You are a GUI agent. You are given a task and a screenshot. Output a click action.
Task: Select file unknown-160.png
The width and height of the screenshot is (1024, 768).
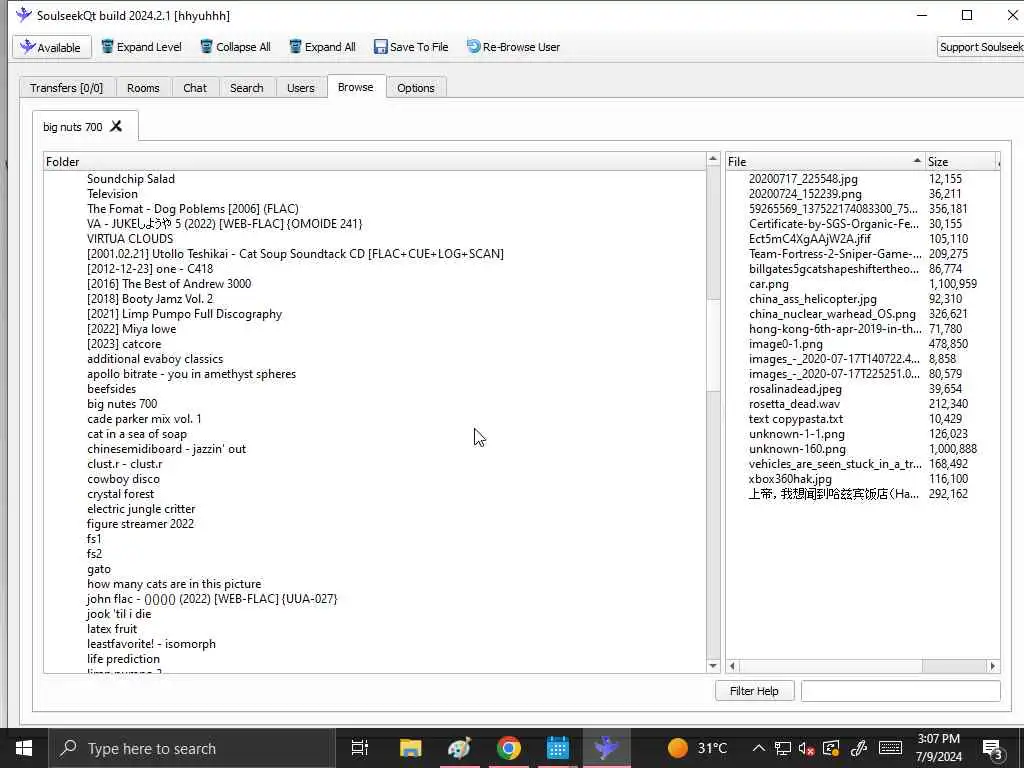[x=797, y=449]
